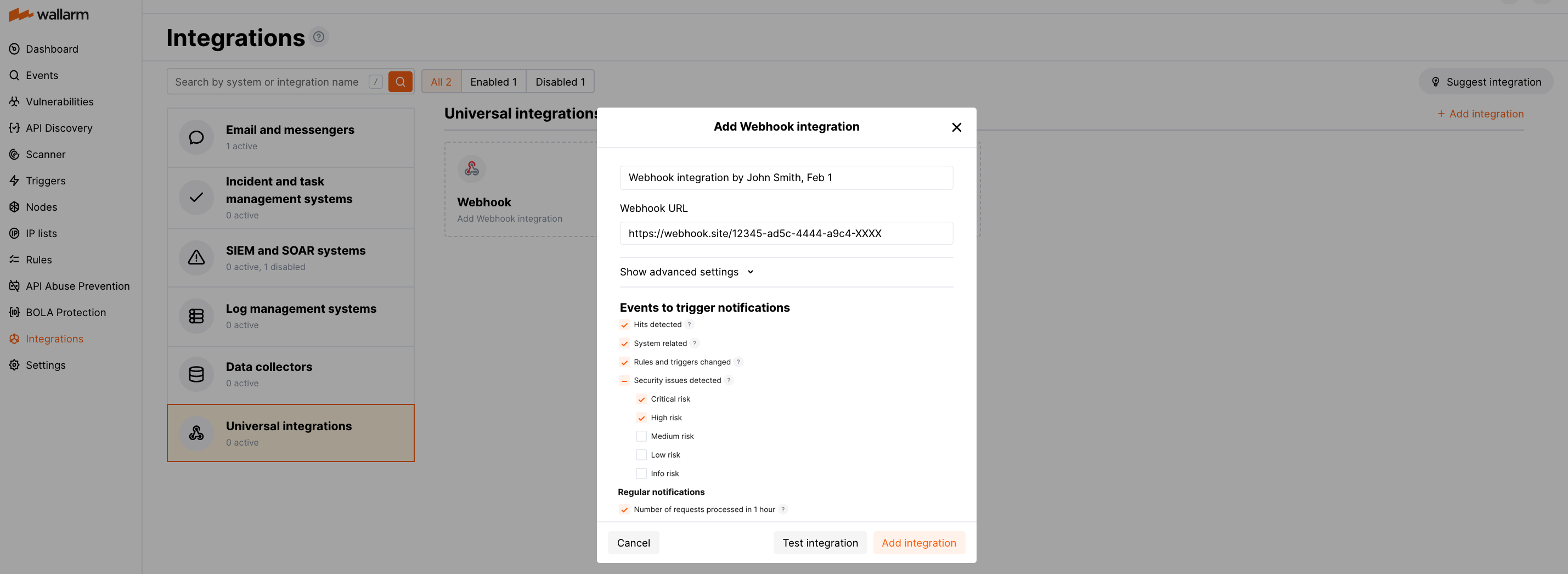Click the Wallarm logo
1568x574 pixels.
pyautogui.click(x=49, y=14)
